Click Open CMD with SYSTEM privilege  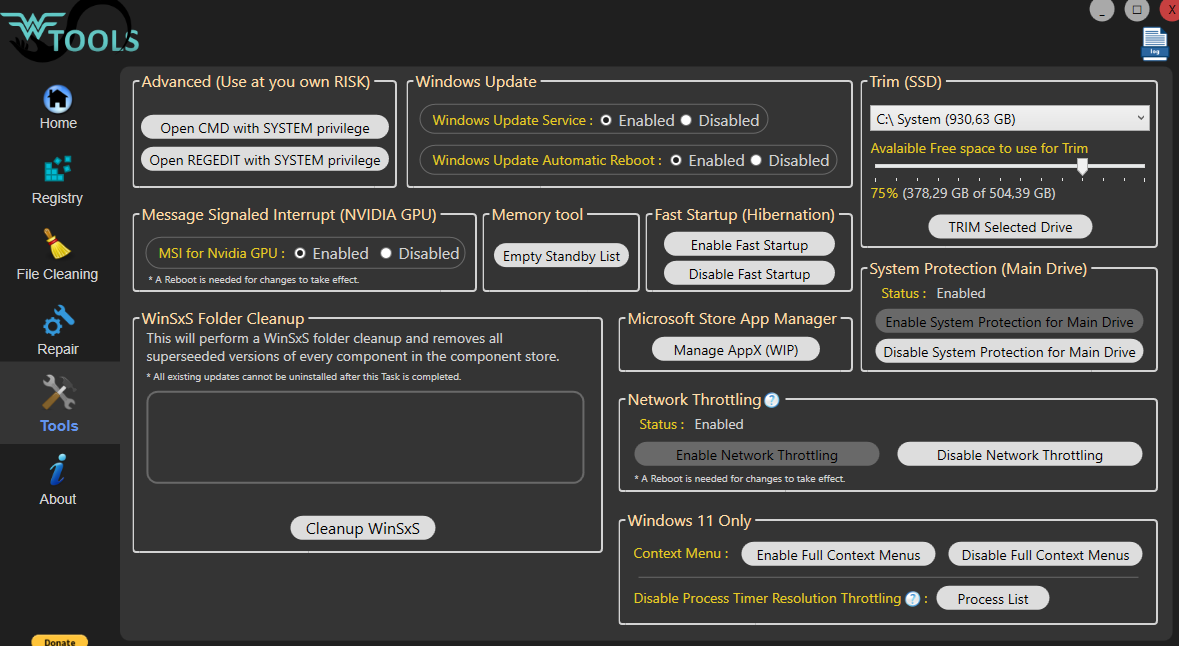pyautogui.click(x=265, y=128)
